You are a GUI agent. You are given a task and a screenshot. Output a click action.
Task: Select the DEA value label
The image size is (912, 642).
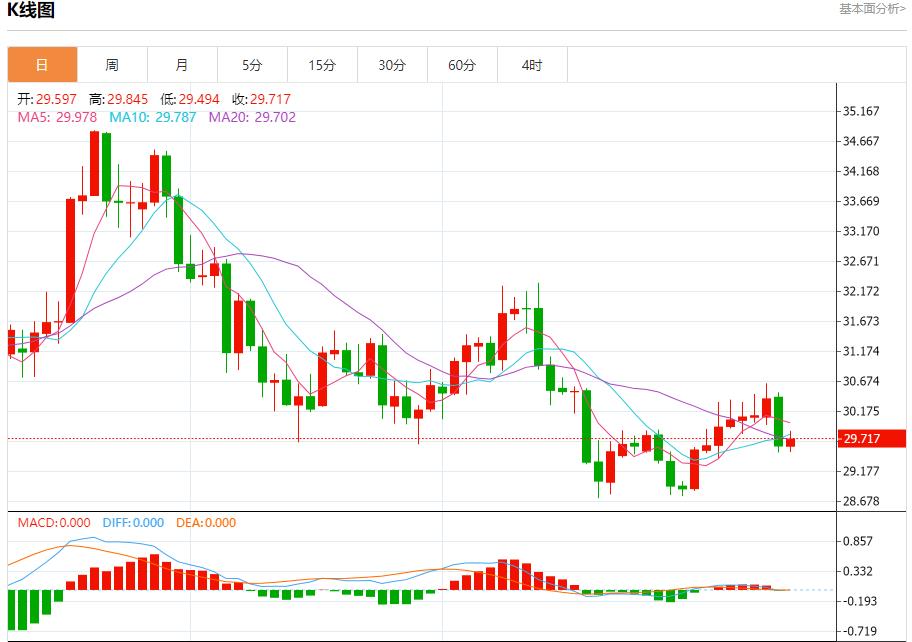(x=205, y=522)
